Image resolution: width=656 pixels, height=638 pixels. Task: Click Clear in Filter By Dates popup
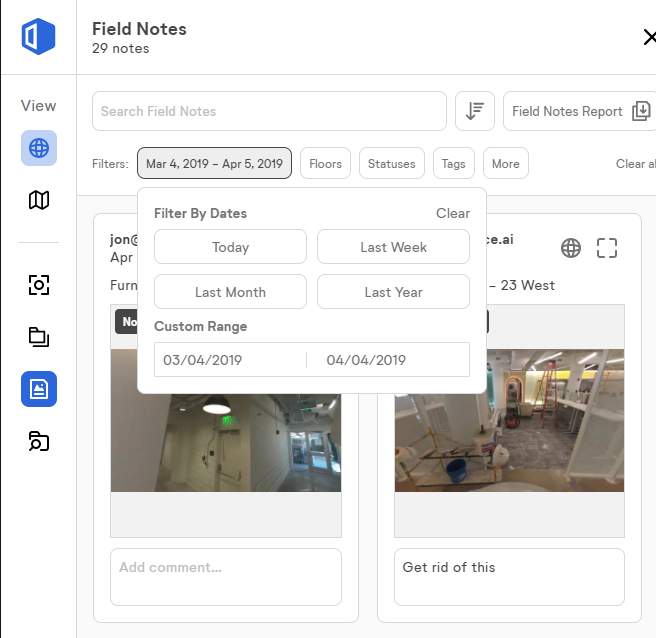(x=453, y=213)
